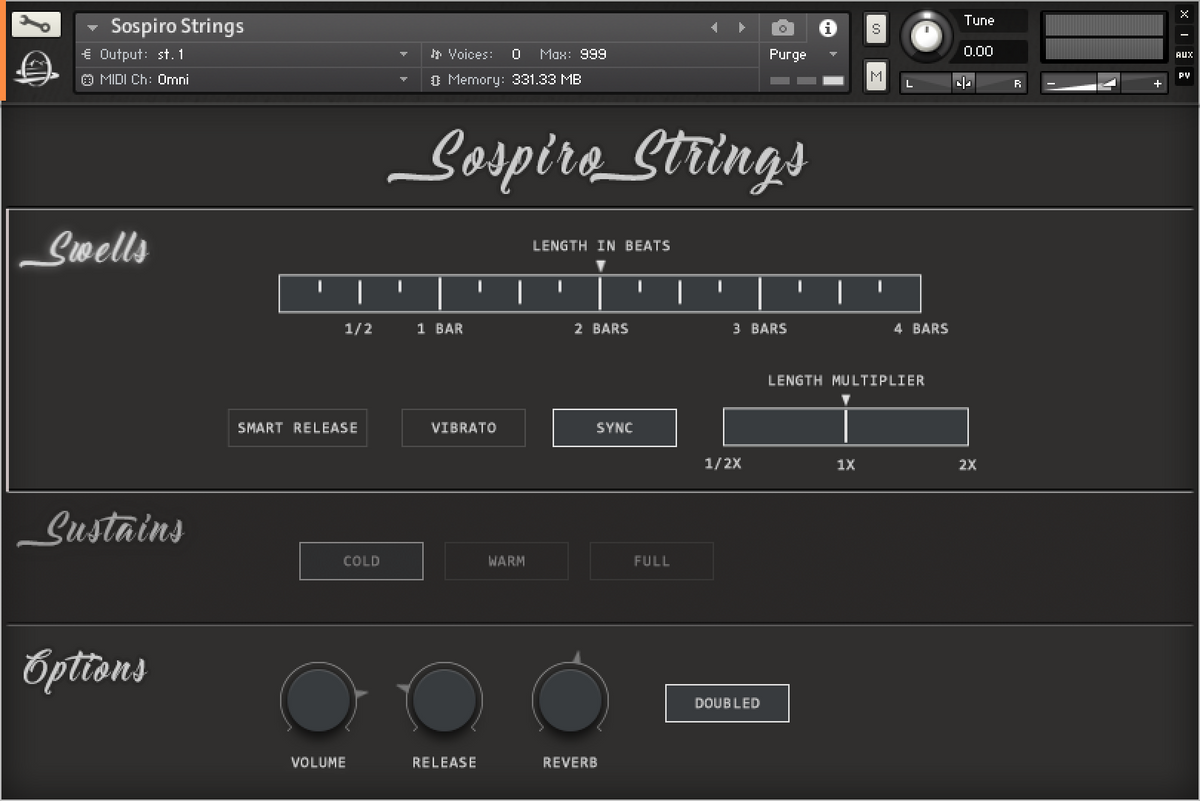Click the 4 BARS label
This screenshot has height=801, width=1200.
click(x=921, y=328)
